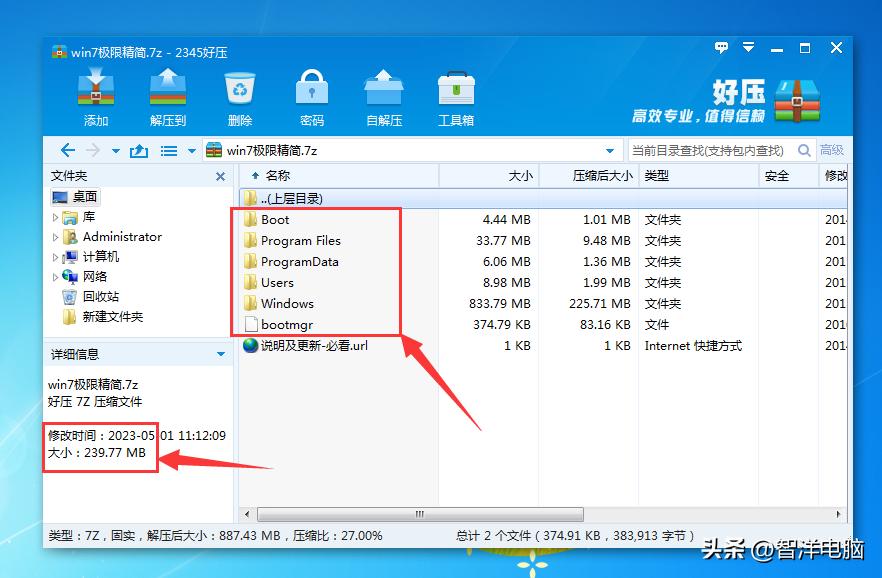Collapse the 详细信息 details panel
This screenshot has height=578, width=882.
click(x=222, y=355)
